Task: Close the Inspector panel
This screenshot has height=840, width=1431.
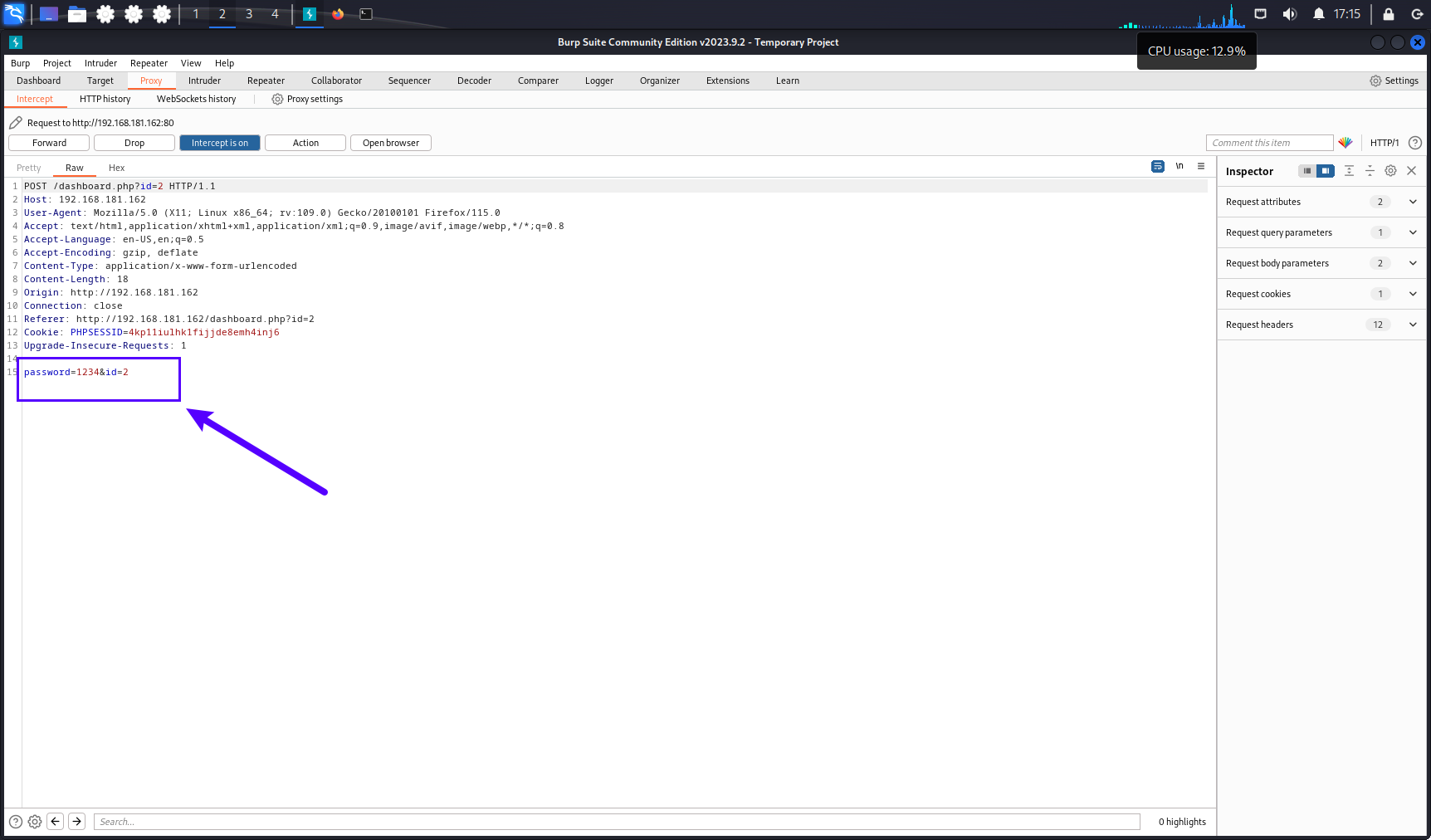Action: 1411,171
